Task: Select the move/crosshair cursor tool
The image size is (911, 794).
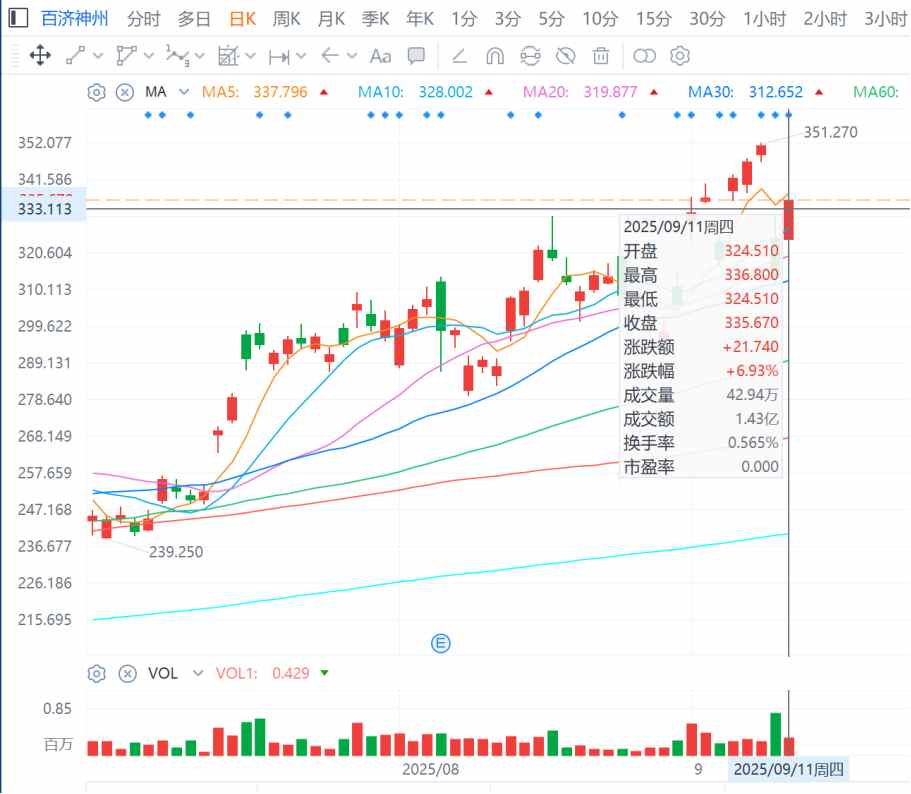Action: 40,56
